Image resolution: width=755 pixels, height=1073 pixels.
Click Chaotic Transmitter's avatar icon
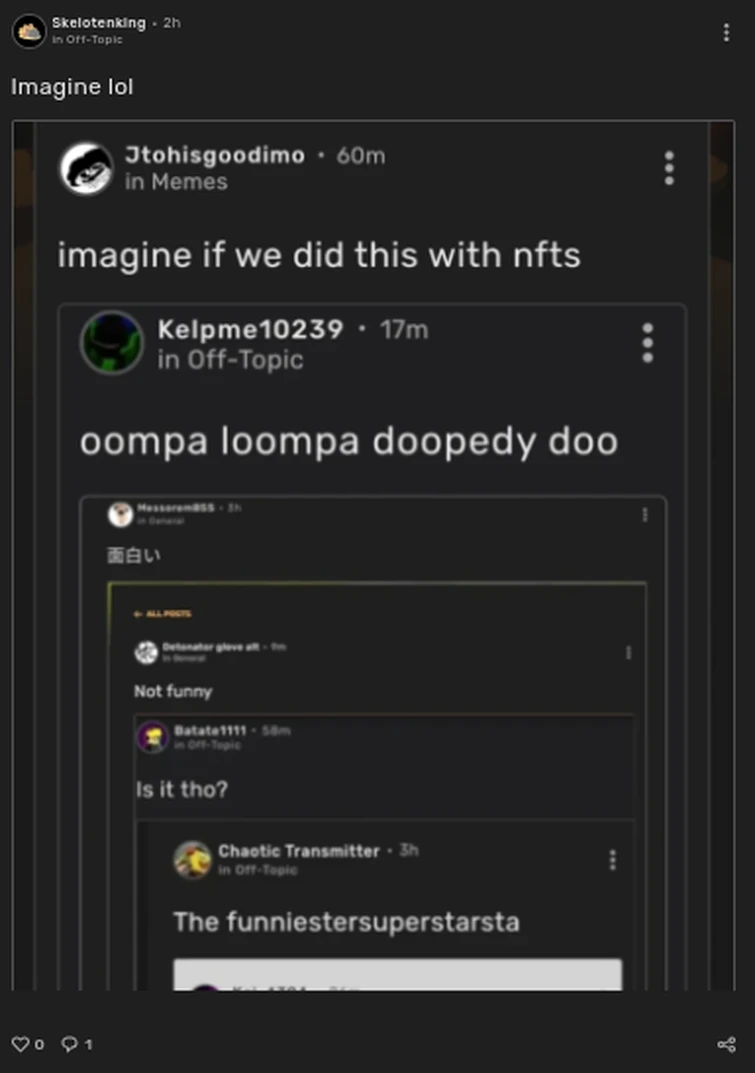click(192, 860)
